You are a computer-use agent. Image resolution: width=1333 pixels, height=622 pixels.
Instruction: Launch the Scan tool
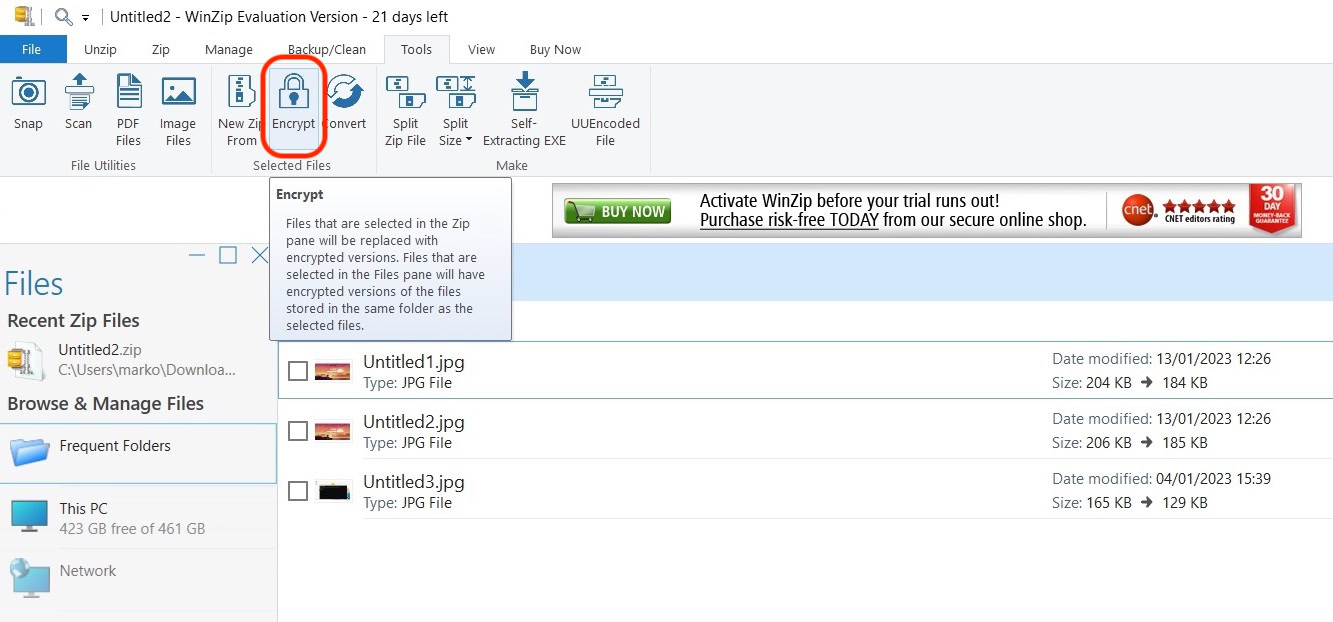coord(78,102)
